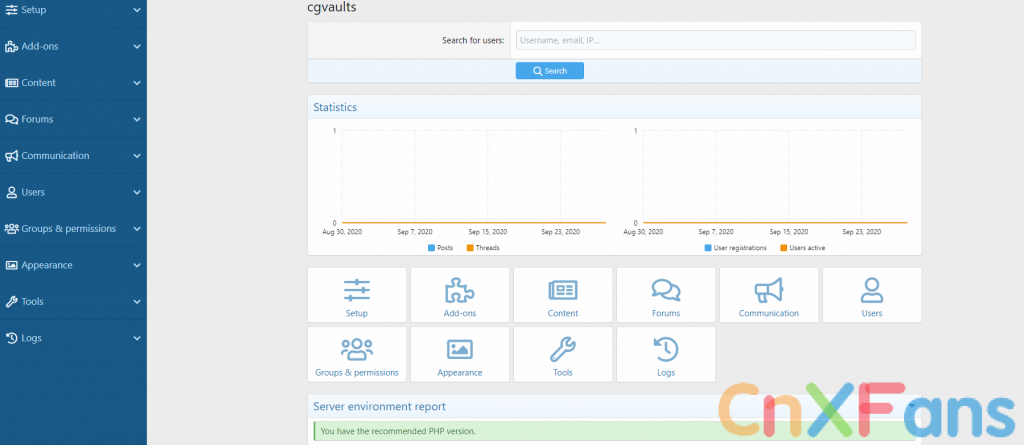Expand the Users sidebar chevron
1024x445 pixels.
pyautogui.click(x=136, y=193)
